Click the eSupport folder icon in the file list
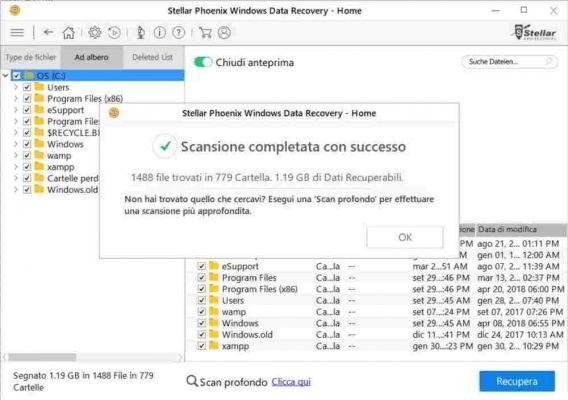The width and height of the screenshot is (568, 400). pyautogui.click(x=214, y=266)
